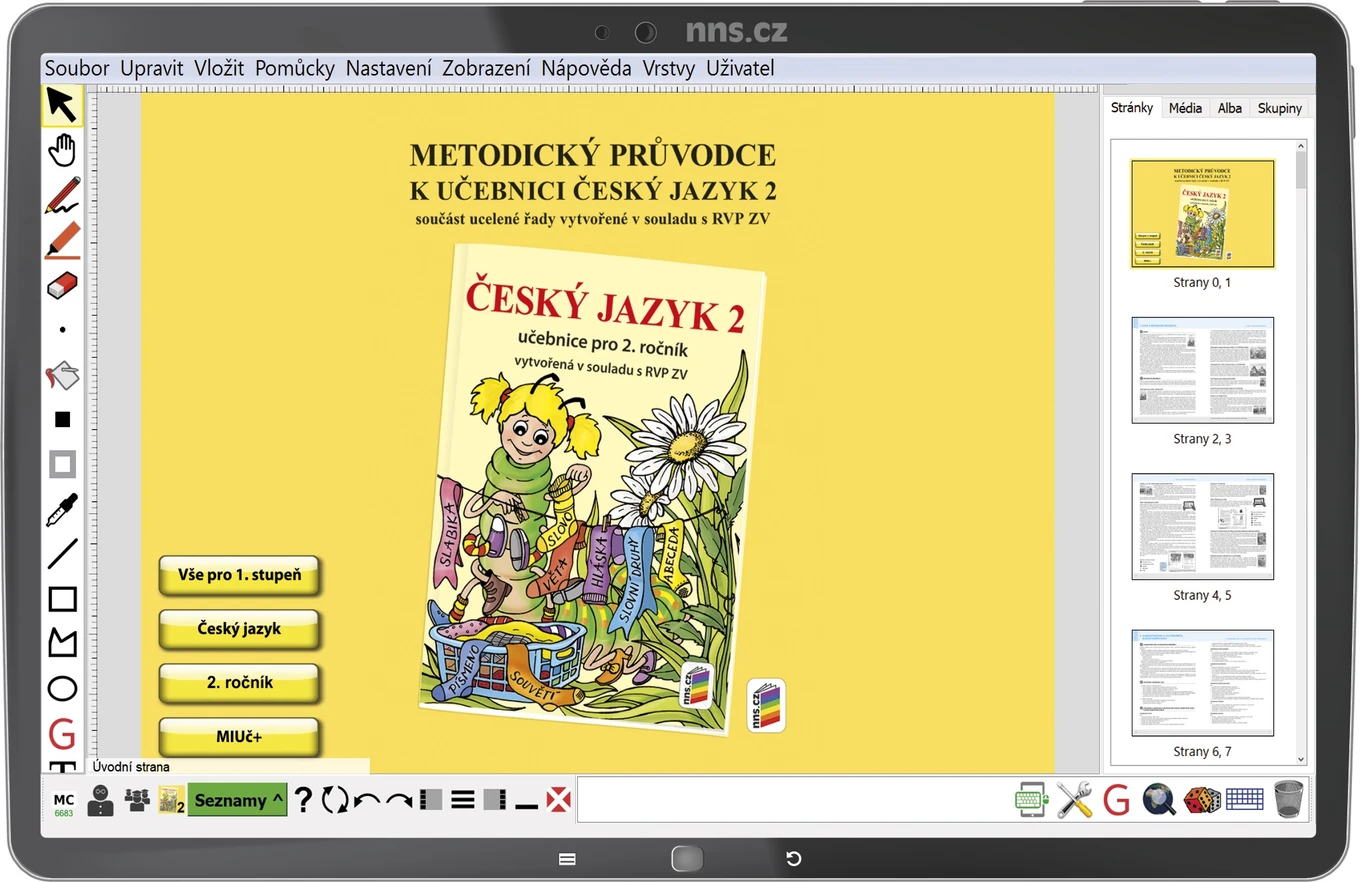Expand the Seznamy lists menu

pos(237,800)
